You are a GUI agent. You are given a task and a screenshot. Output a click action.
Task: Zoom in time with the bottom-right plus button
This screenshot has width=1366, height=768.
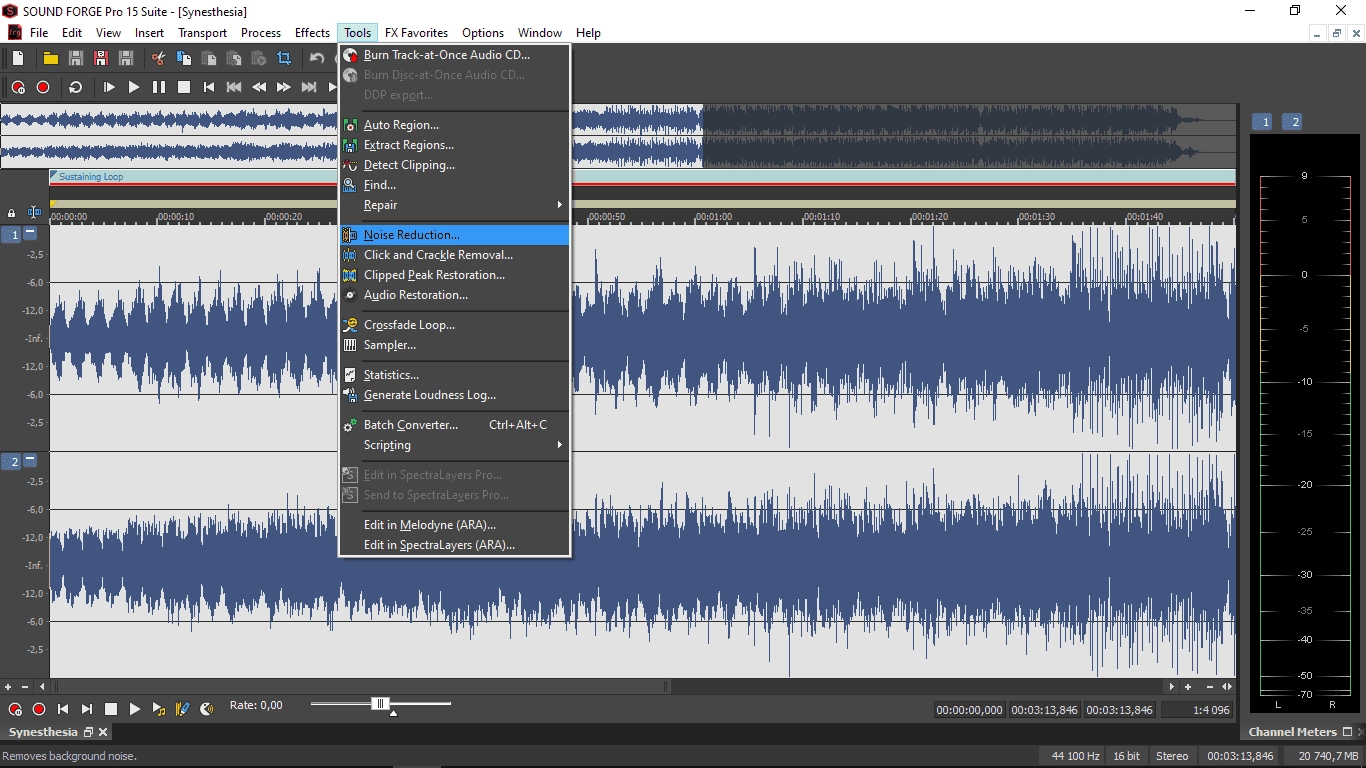1188,687
